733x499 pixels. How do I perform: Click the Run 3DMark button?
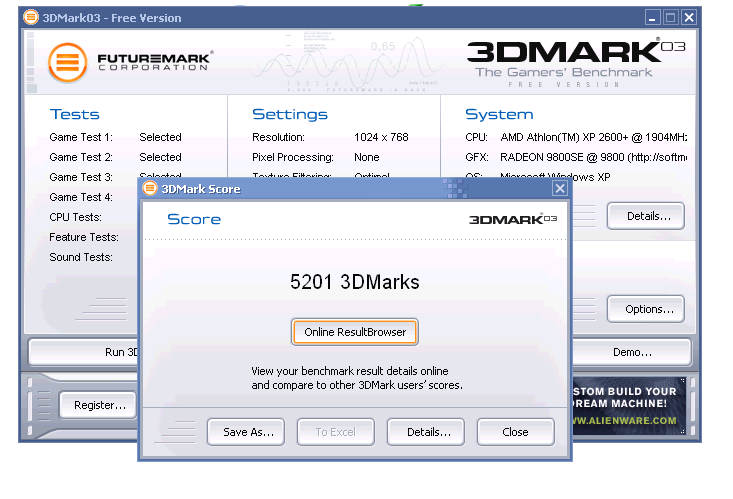tap(83, 352)
